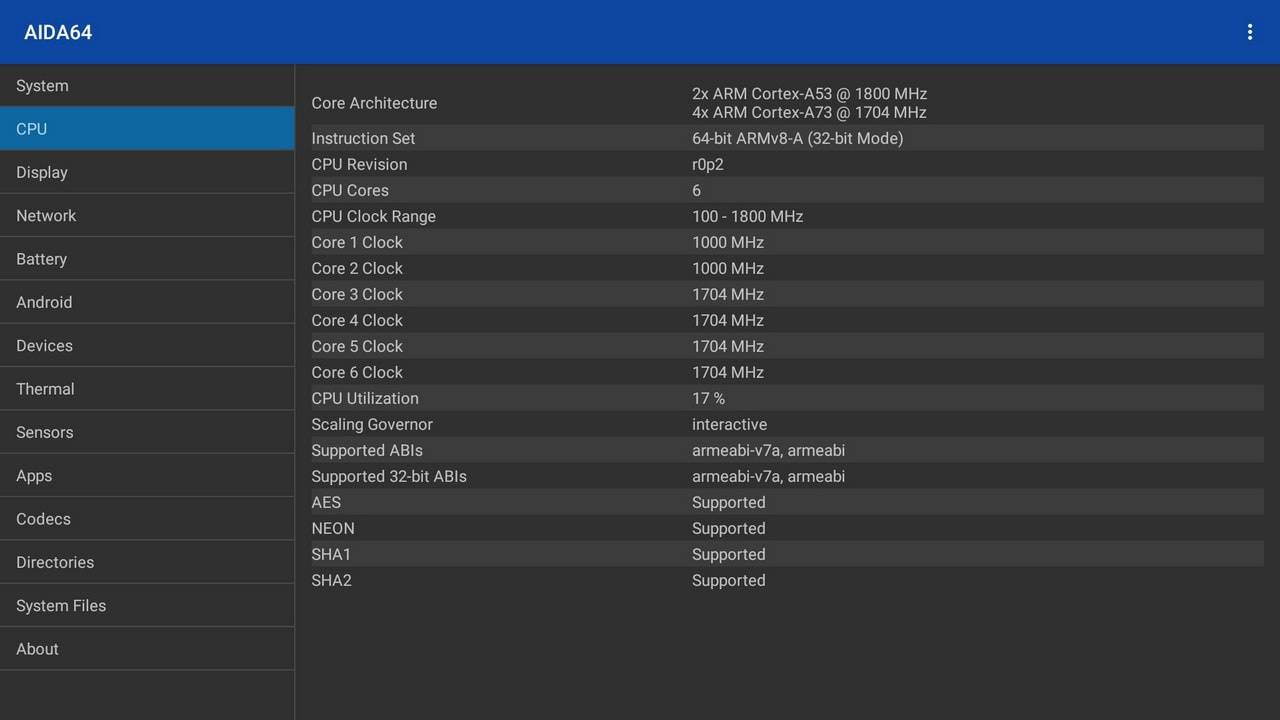Click the 'interactive' governor value
The image size is (1280, 720).
(x=729, y=424)
